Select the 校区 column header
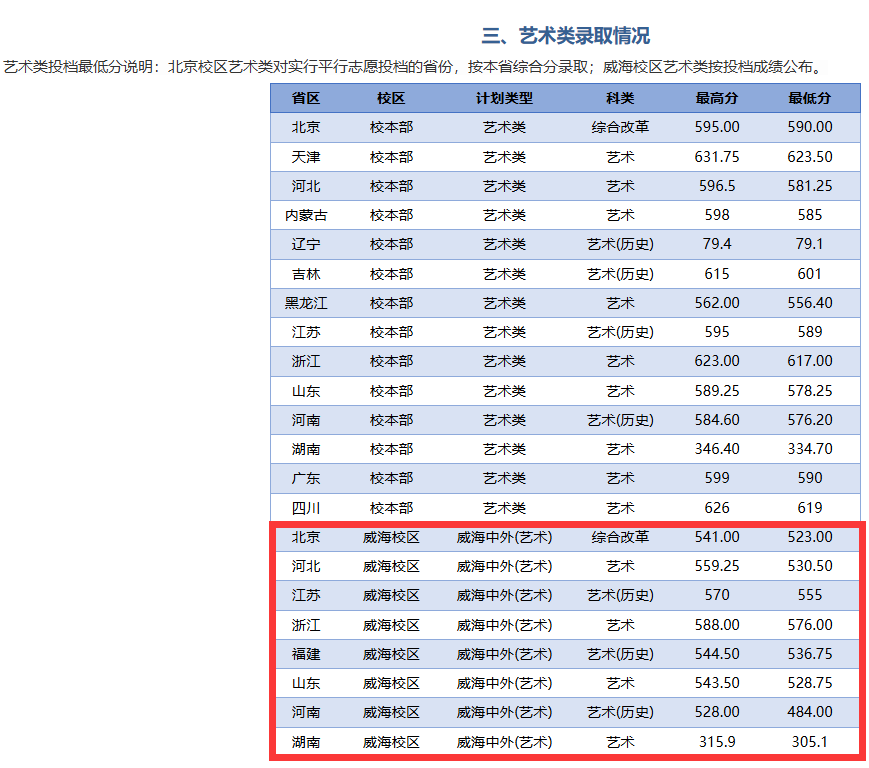Image resolution: width=869 pixels, height=768 pixels. tap(391, 99)
